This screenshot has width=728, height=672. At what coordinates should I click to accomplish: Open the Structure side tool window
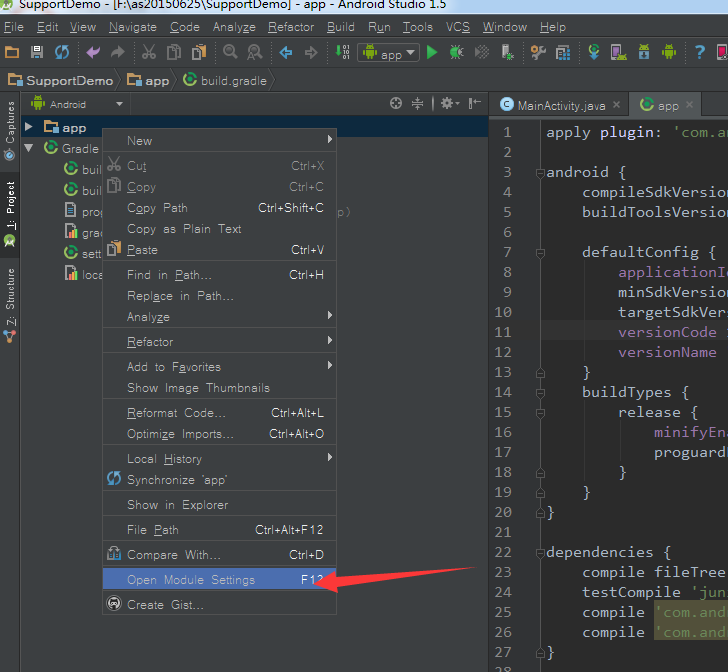coord(10,298)
